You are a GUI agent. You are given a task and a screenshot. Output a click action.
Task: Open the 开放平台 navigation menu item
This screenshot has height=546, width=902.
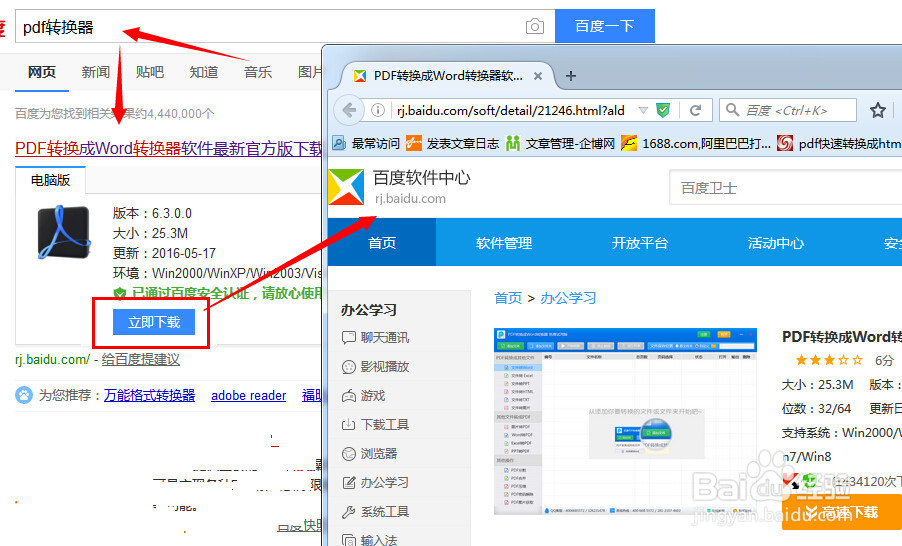click(x=640, y=243)
